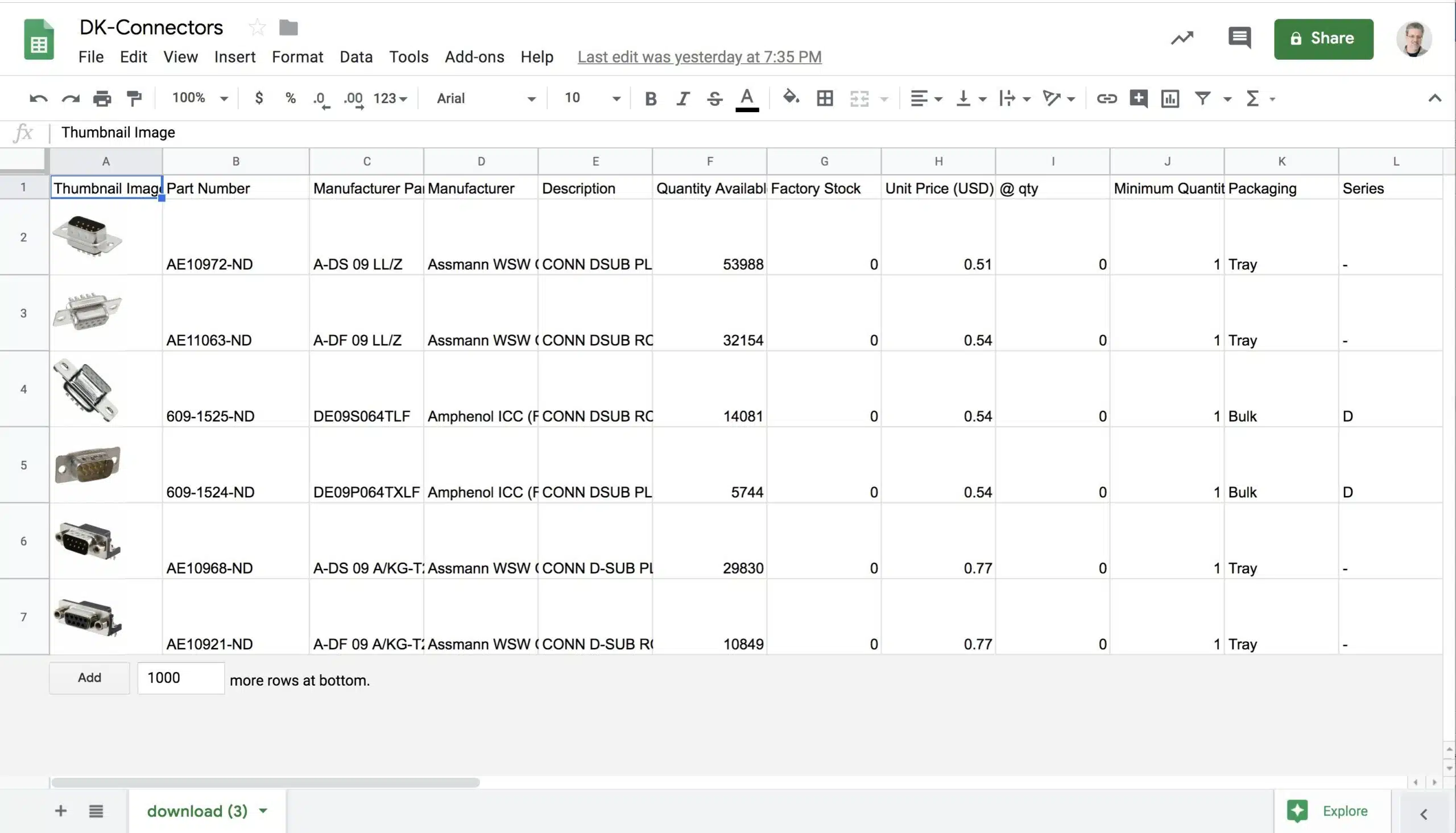Open the comments history icon
Image resolution: width=1456 pixels, height=833 pixels.
pyautogui.click(x=1239, y=38)
